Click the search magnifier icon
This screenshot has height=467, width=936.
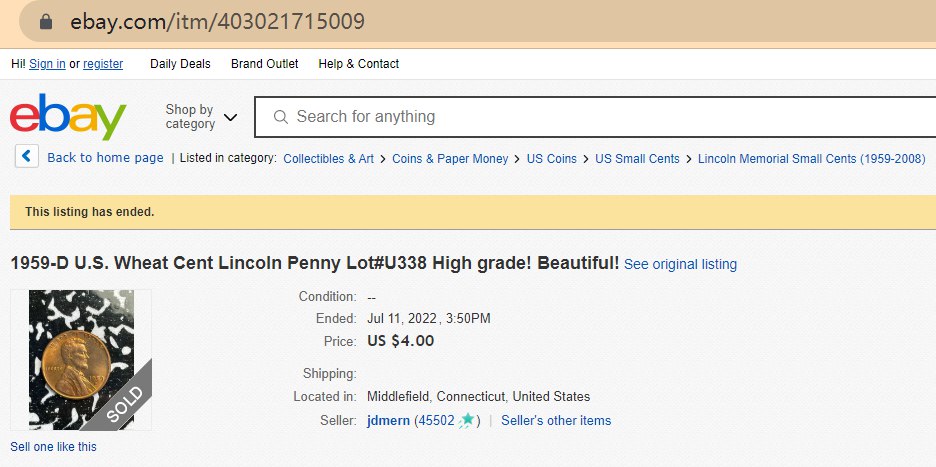(281, 117)
